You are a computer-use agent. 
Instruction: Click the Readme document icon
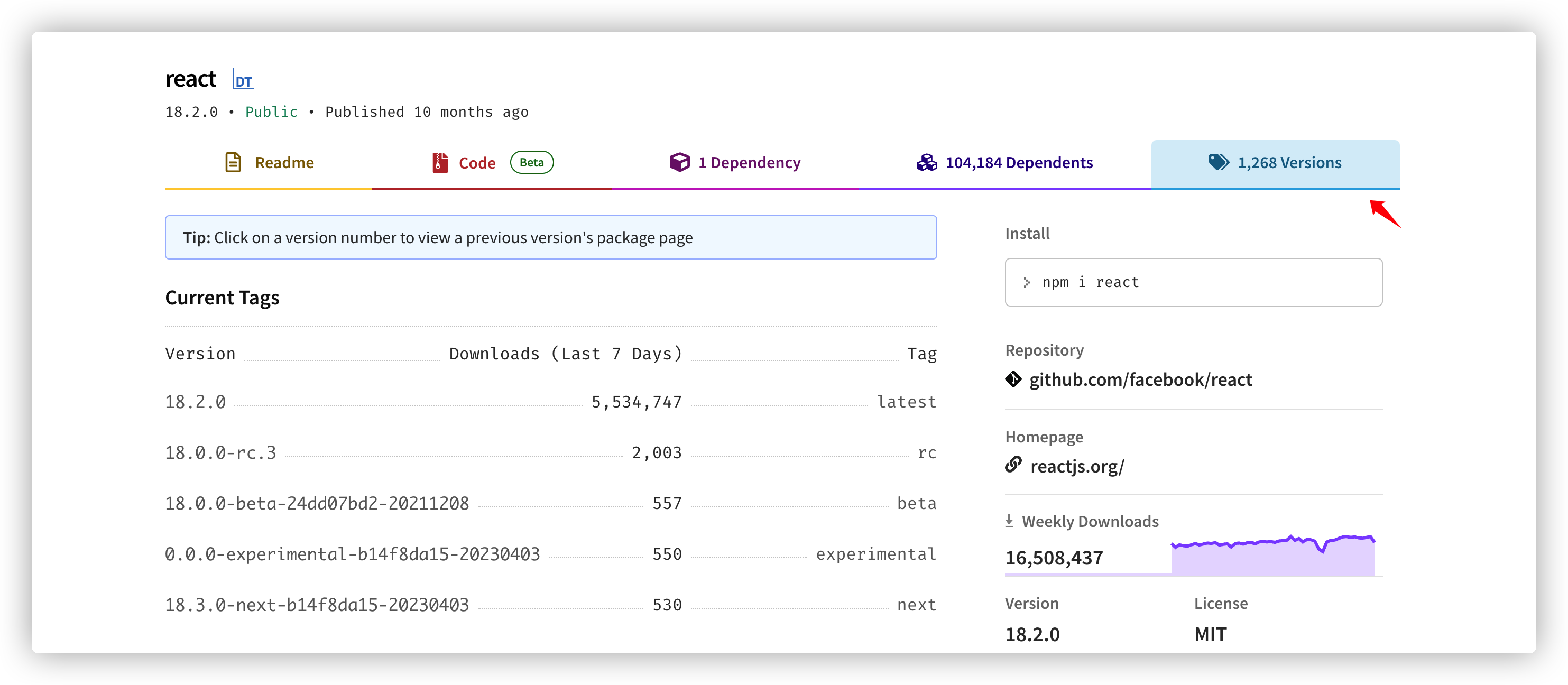click(233, 162)
